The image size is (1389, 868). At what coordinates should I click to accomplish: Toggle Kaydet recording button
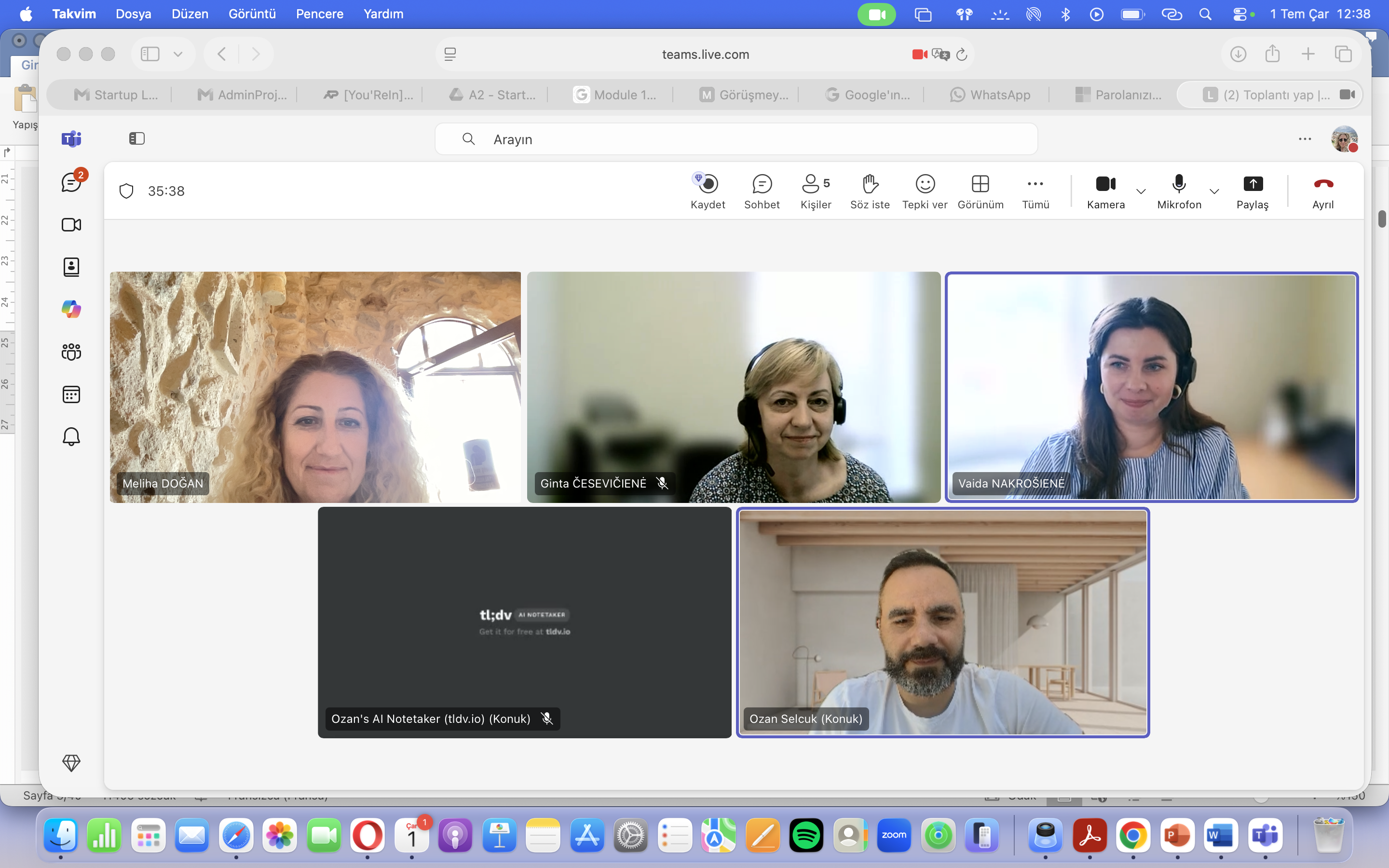point(708,191)
